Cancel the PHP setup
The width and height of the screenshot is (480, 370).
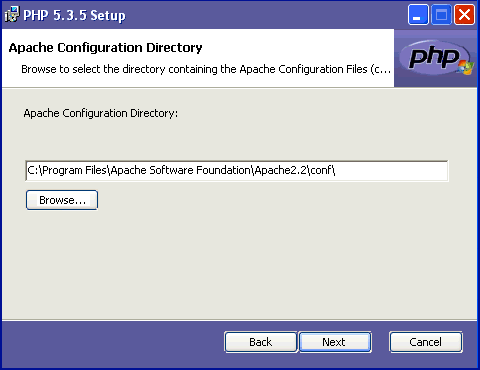426,342
